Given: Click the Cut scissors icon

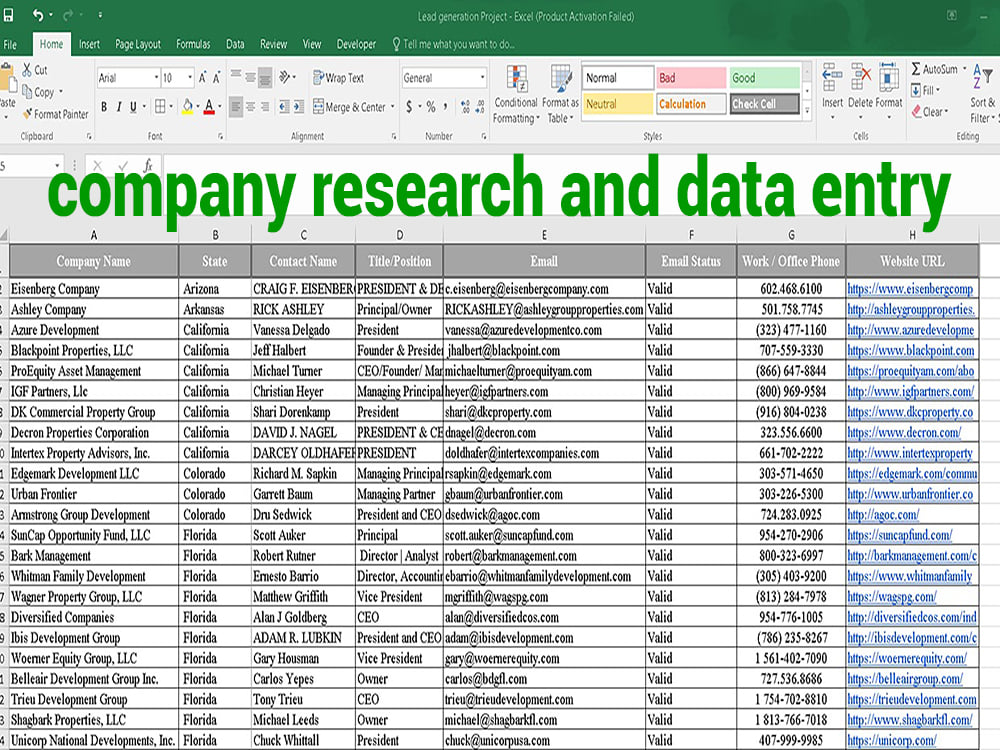Looking at the screenshot, I should coord(27,70).
